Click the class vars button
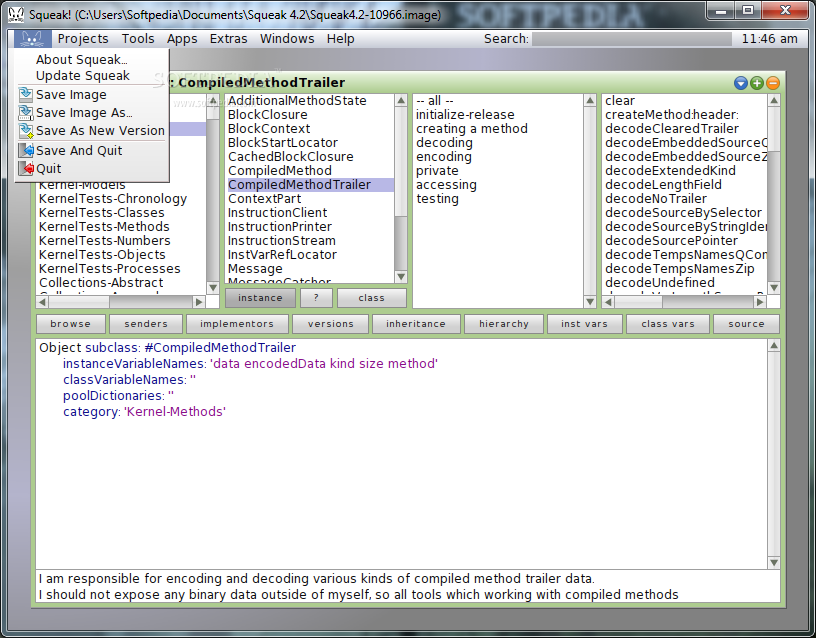Image resolution: width=816 pixels, height=638 pixels. 668,324
